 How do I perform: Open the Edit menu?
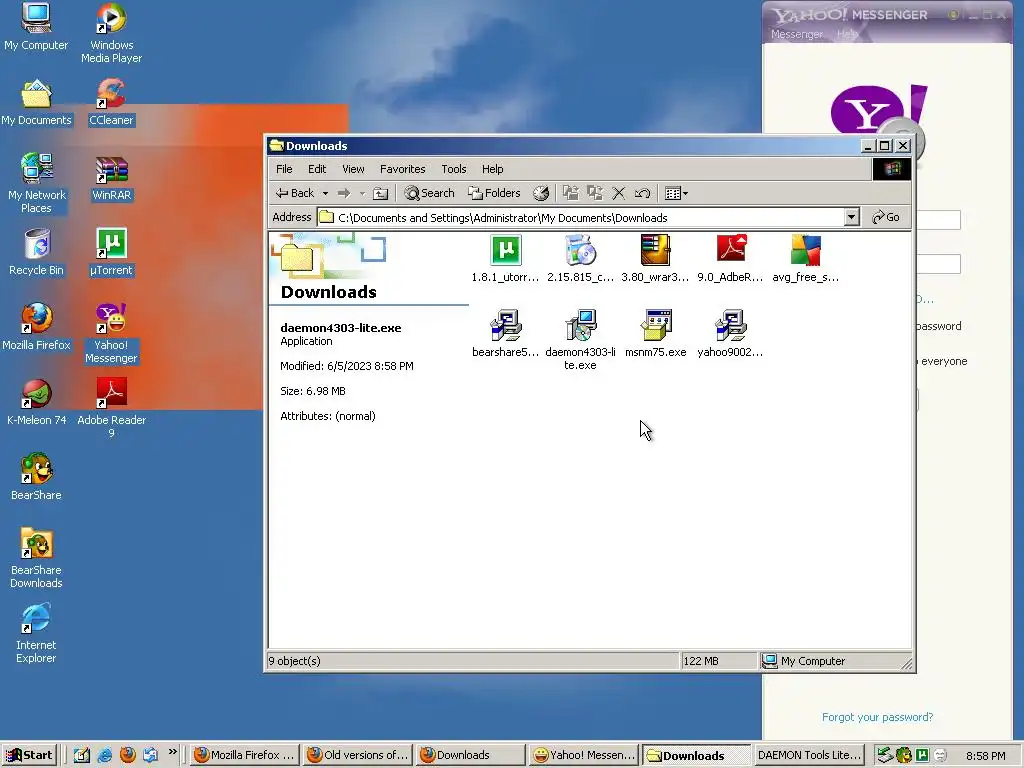317,169
